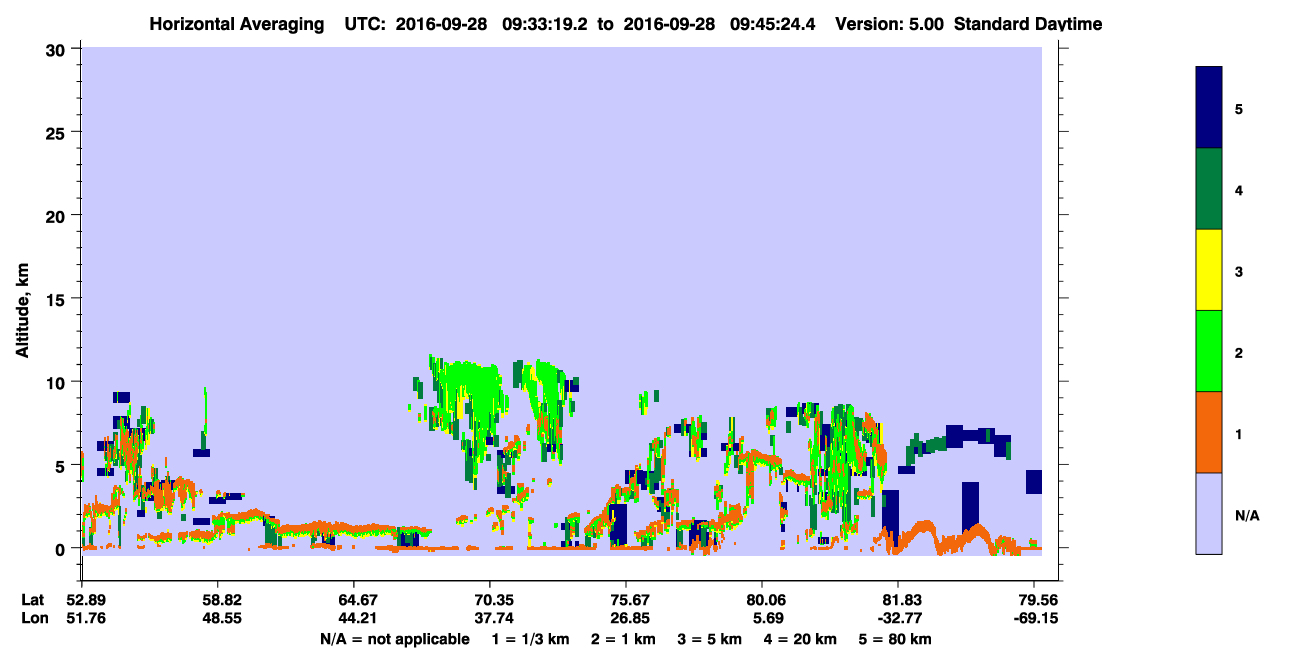Click the bright green color bar segment labeled 2
The image size is (1300, 667).
point(1209,351)
